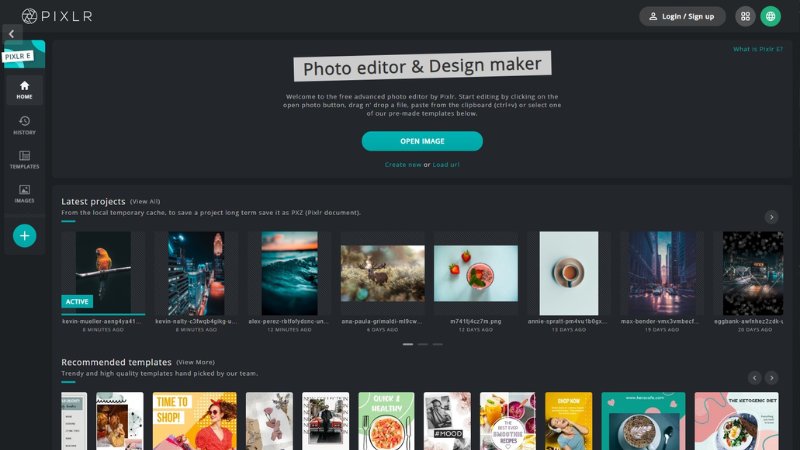This screenshot has width=800, height=450.
Task: Open the History section in the sidebar
Action: coord(24,125)
